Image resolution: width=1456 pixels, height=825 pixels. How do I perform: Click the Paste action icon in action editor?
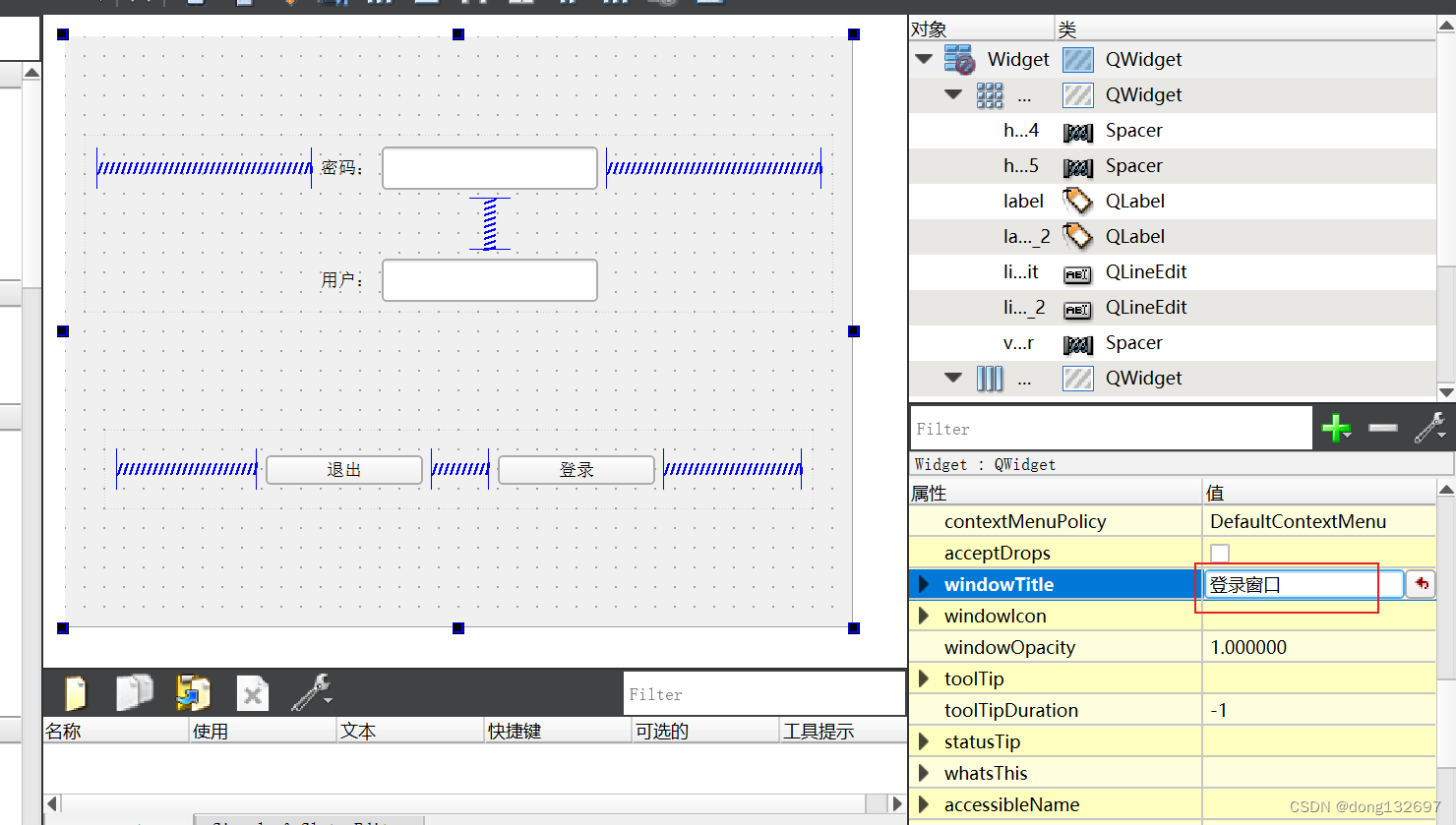pyautogui.click(x=193, y=692)
